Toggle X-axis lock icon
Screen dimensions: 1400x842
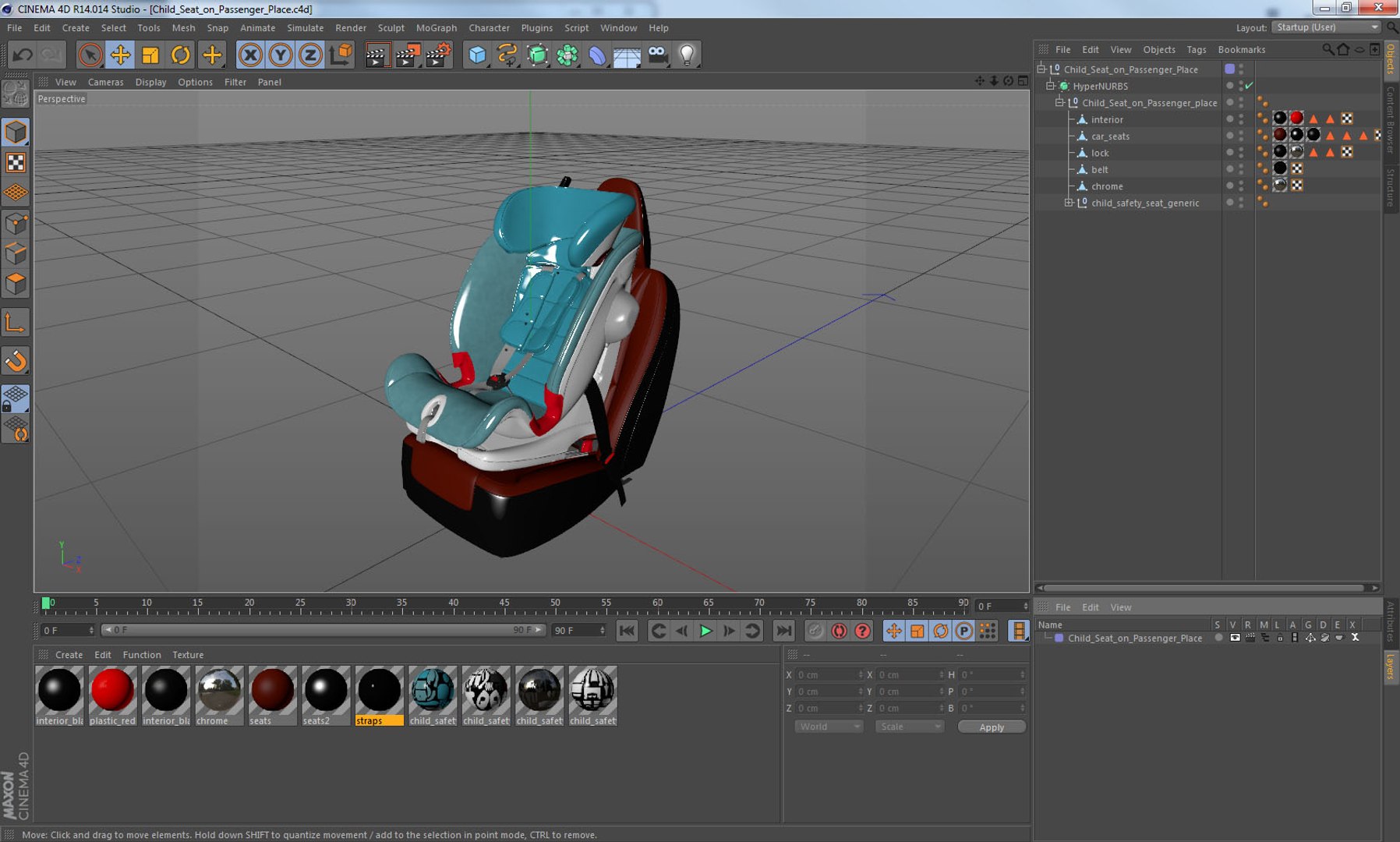click(250, 55)
